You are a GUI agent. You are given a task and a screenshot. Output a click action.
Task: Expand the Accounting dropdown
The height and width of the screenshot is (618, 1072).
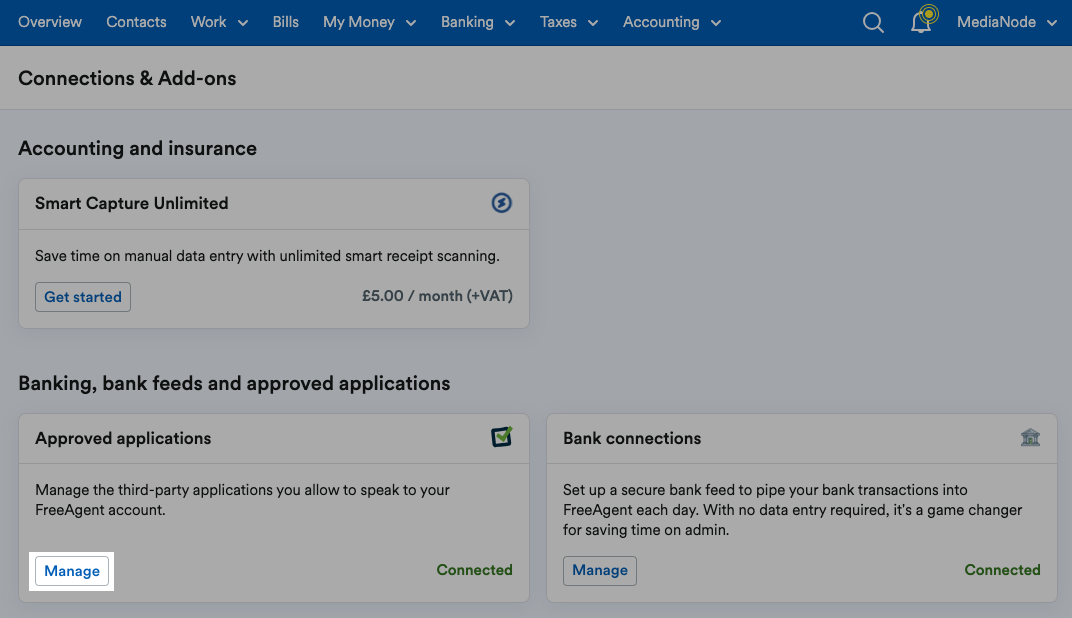coord(671,22)
